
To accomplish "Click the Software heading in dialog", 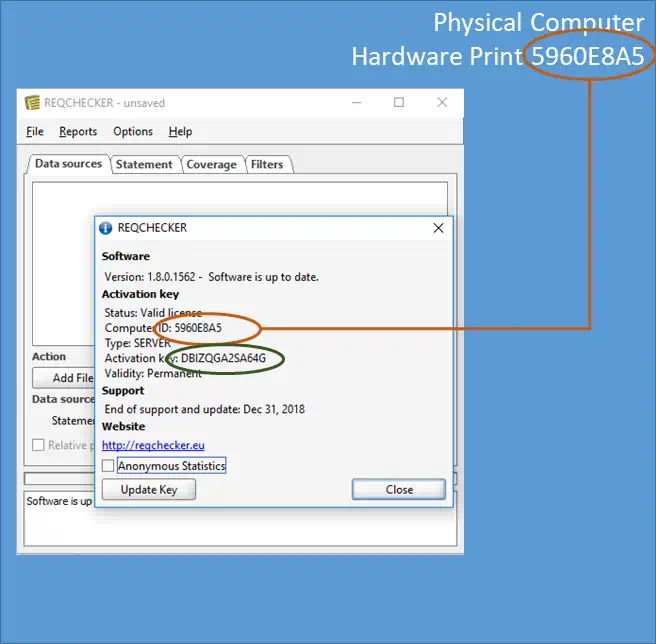I will [x=126, y=256].
